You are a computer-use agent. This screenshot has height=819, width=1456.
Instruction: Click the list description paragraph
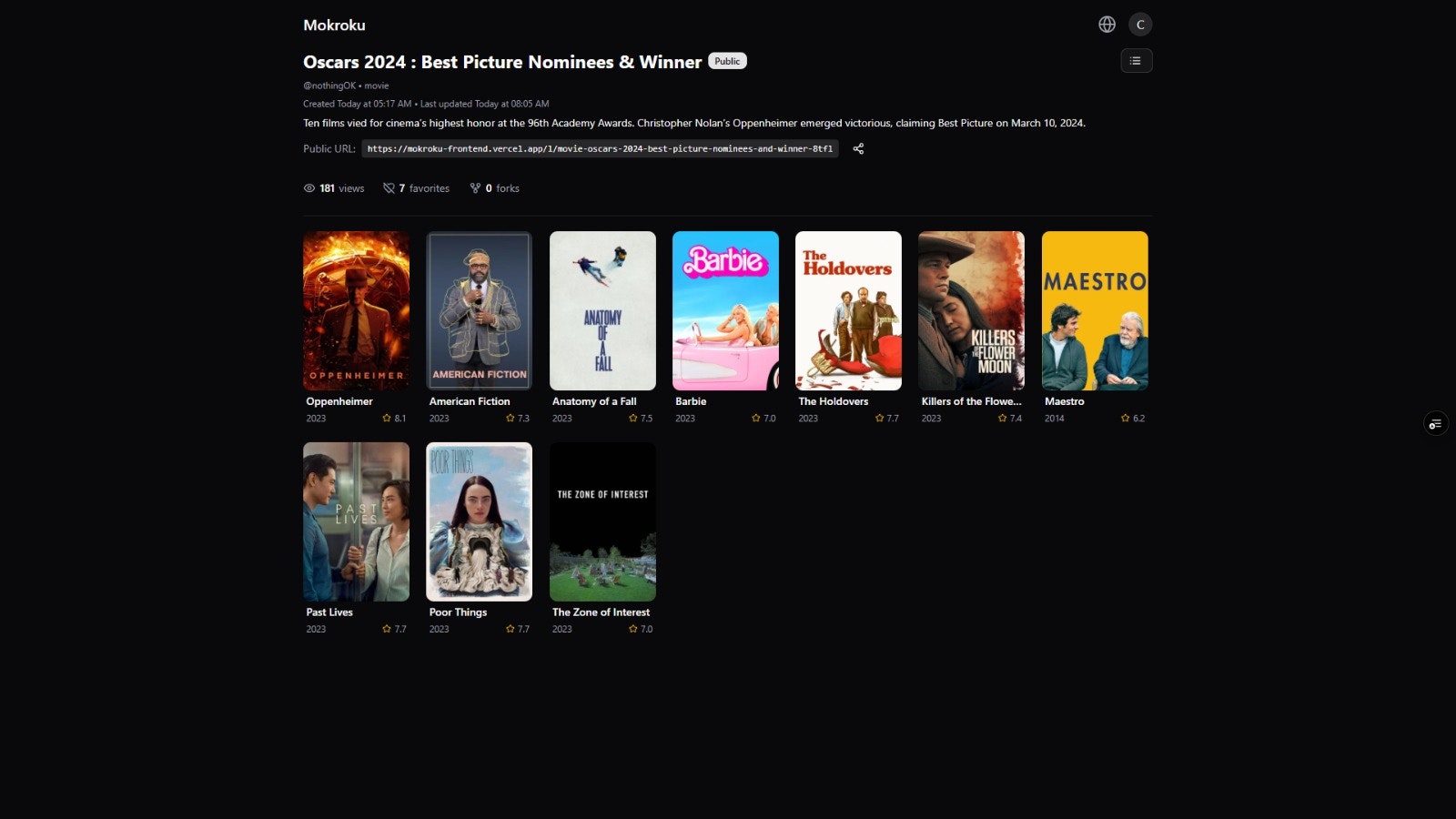694,123
